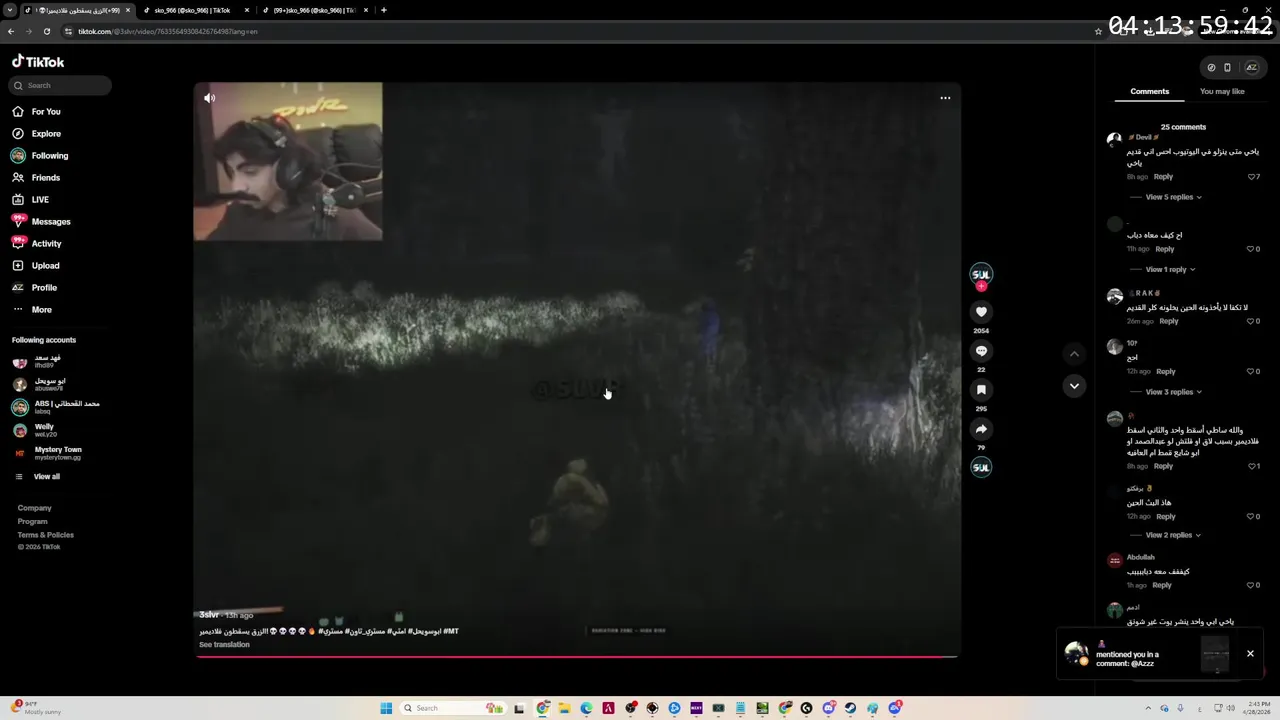This screenshot has width=1280, height=720.
Task: Like the Devil comment with 7 likes
Action: click(1253, 177)
